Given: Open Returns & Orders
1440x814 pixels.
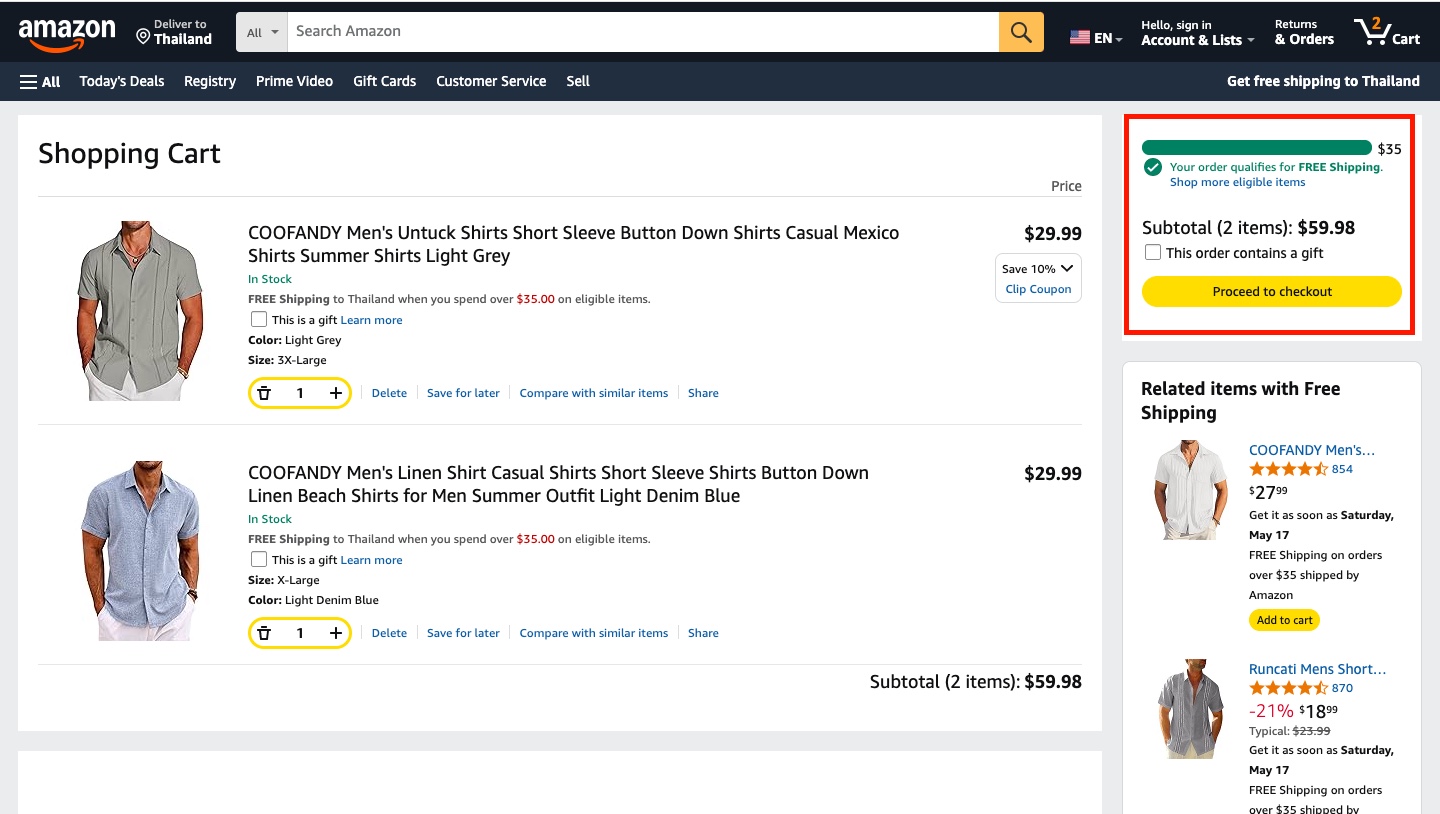Looking at the screenshot, I should (1304, 33).
